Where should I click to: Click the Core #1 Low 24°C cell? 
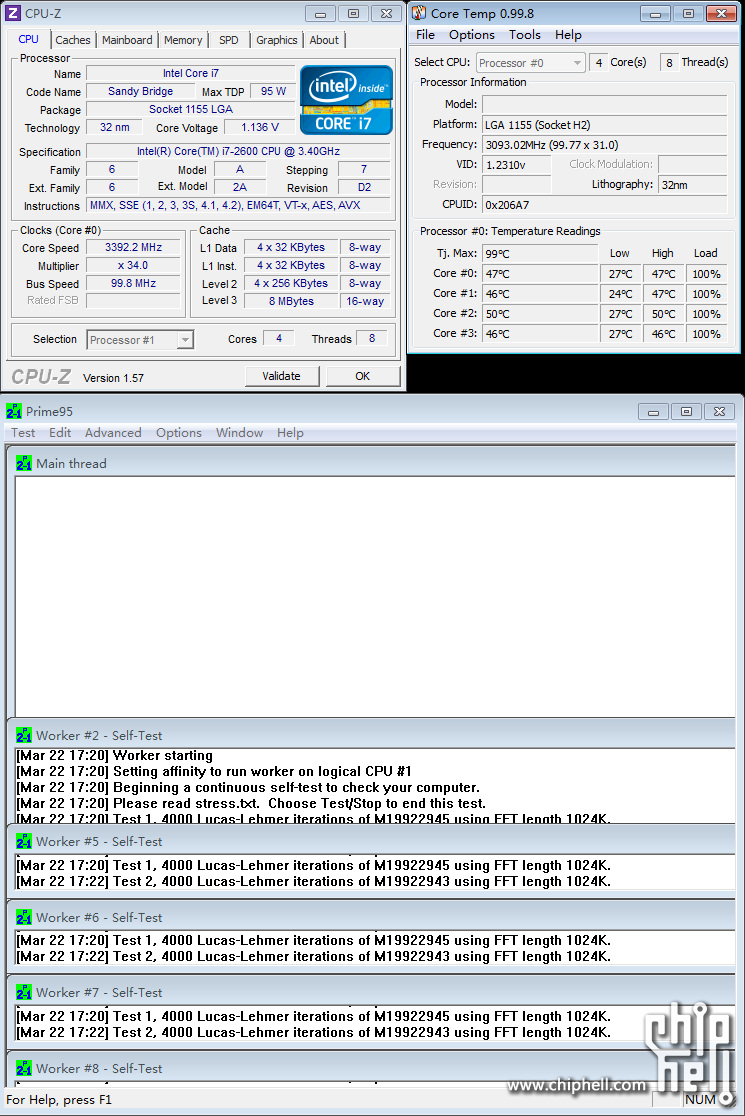click(x=620, y=294)
